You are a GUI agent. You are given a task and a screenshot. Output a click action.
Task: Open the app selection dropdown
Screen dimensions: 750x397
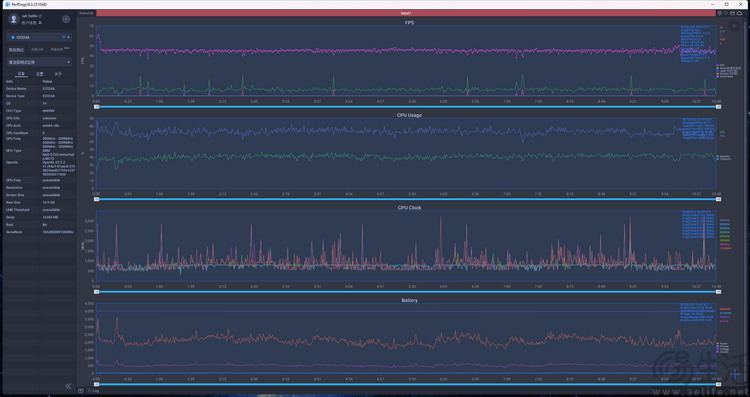click(x=39, y=62)
